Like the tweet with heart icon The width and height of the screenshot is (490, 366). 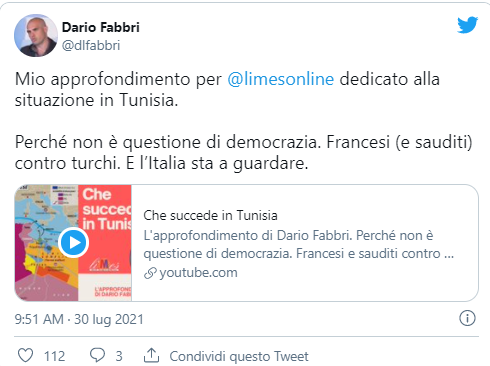25,355
